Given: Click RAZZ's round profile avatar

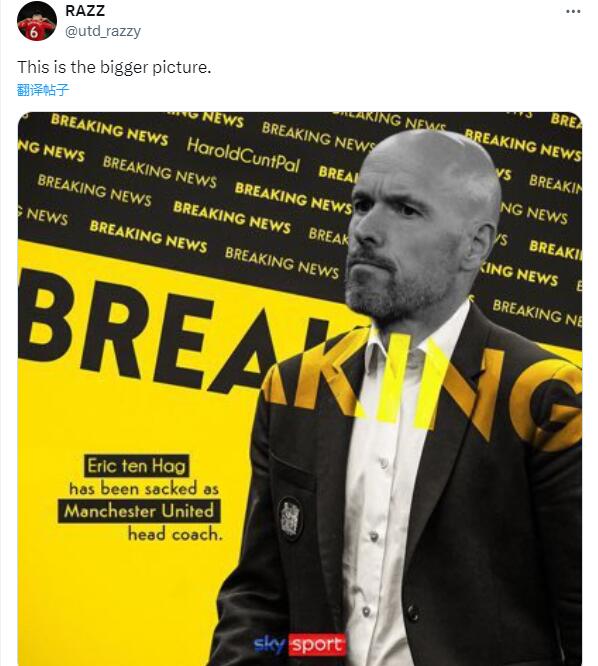Looking at the screenshot, I should [x=37, y=21].
